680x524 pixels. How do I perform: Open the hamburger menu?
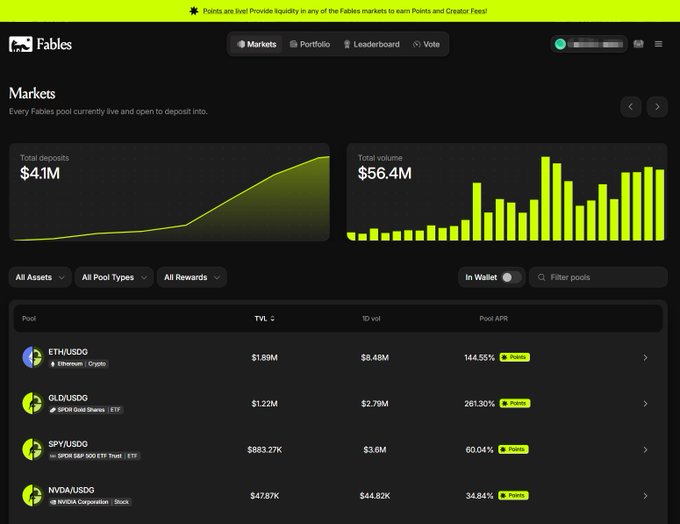pos(658,44)
